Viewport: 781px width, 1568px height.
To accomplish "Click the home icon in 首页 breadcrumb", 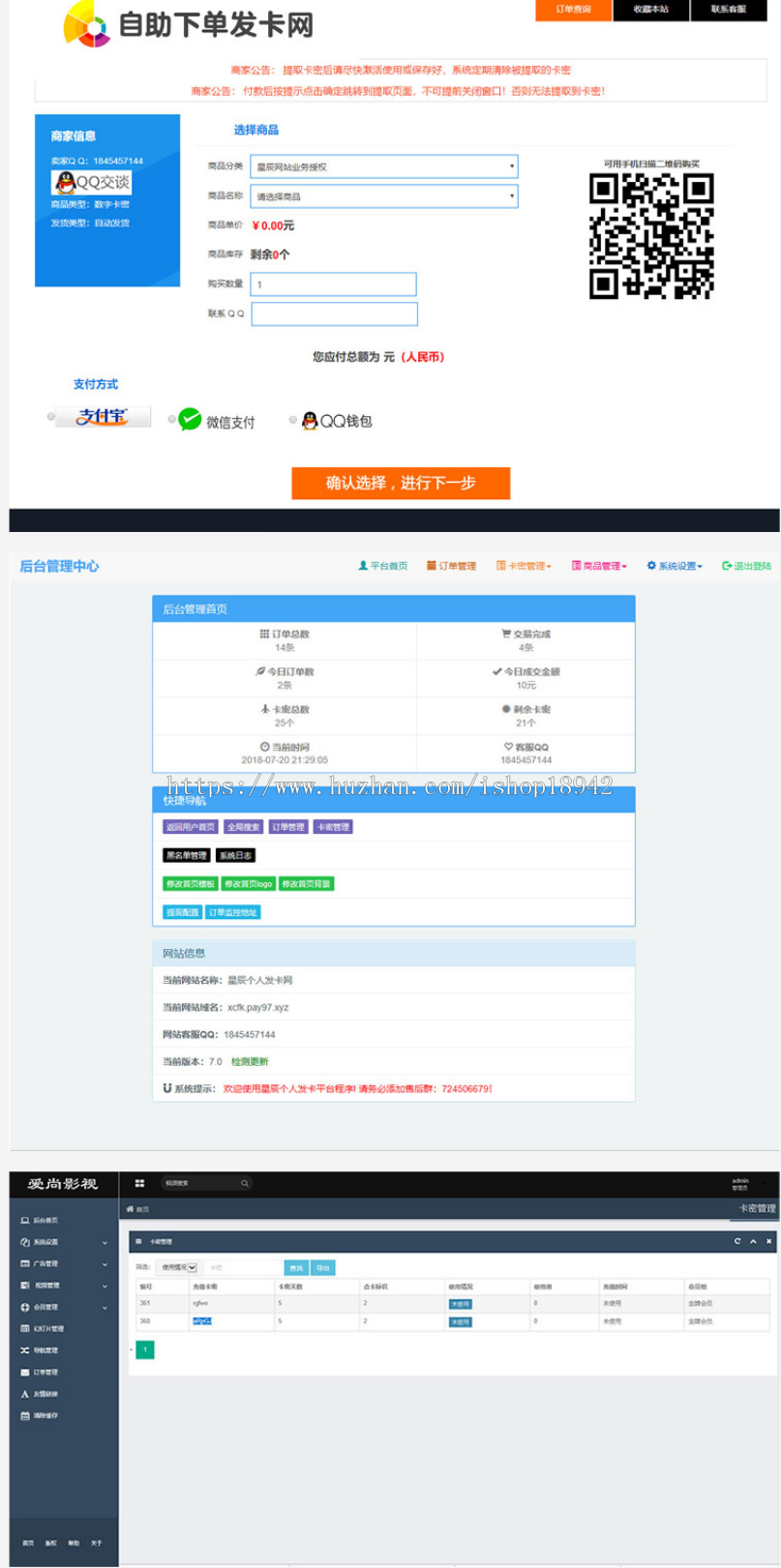I will pos(130,1209).
